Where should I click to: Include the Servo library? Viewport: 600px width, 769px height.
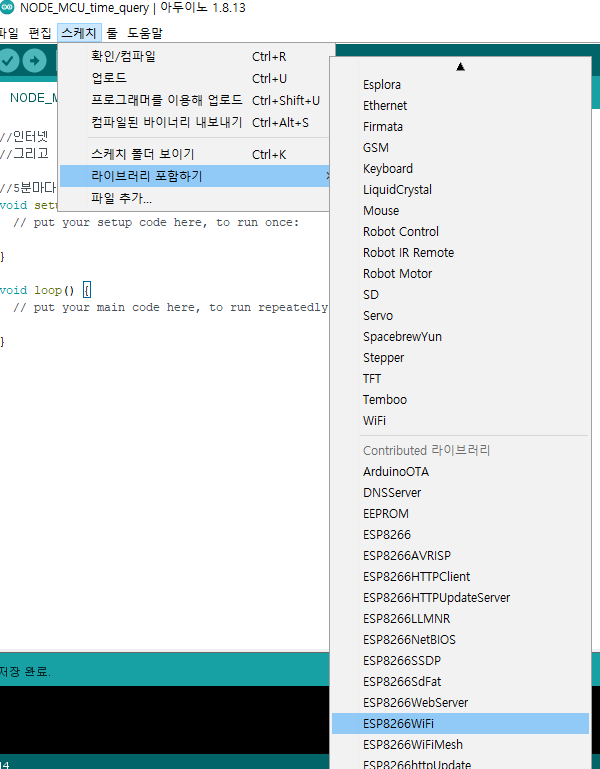[x=460, y=315]
